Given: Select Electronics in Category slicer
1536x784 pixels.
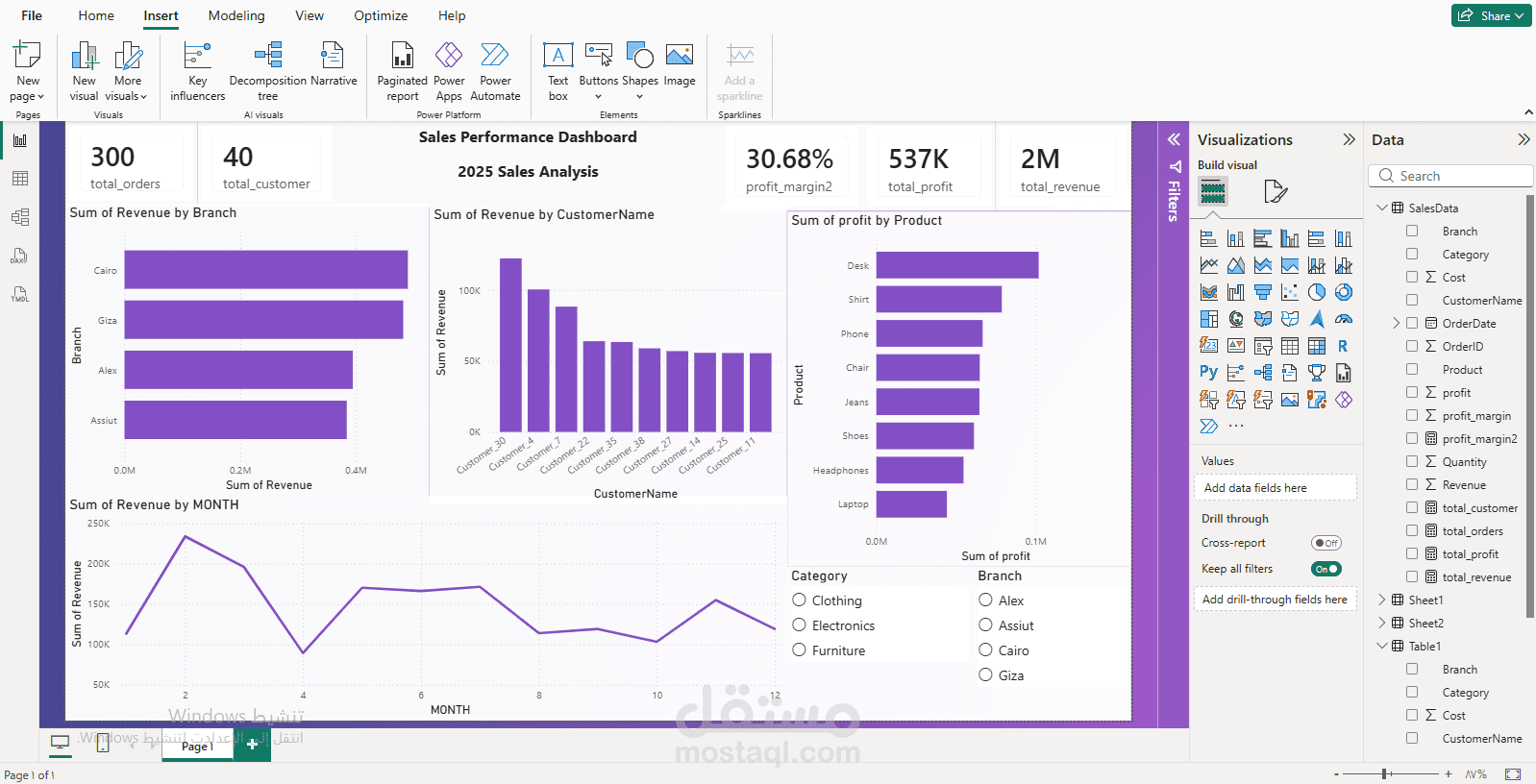Looking at the screenshot, I should click(x=799, y=625).
